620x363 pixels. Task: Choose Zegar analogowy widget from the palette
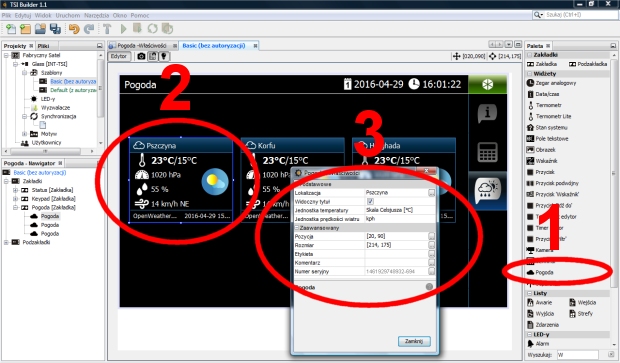pyautogui.click(x=551, y=83)
